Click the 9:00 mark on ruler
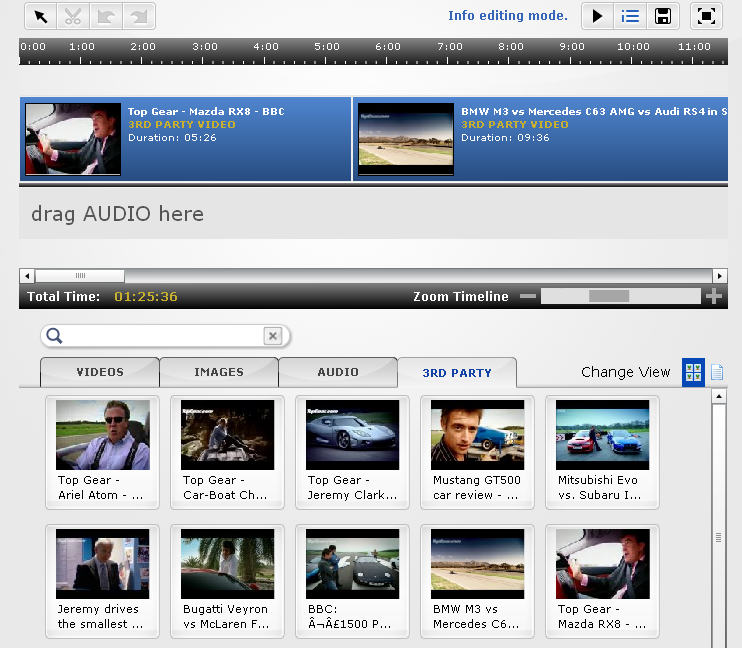This screenshot has width=742, height=648. [x=572, y=47]
